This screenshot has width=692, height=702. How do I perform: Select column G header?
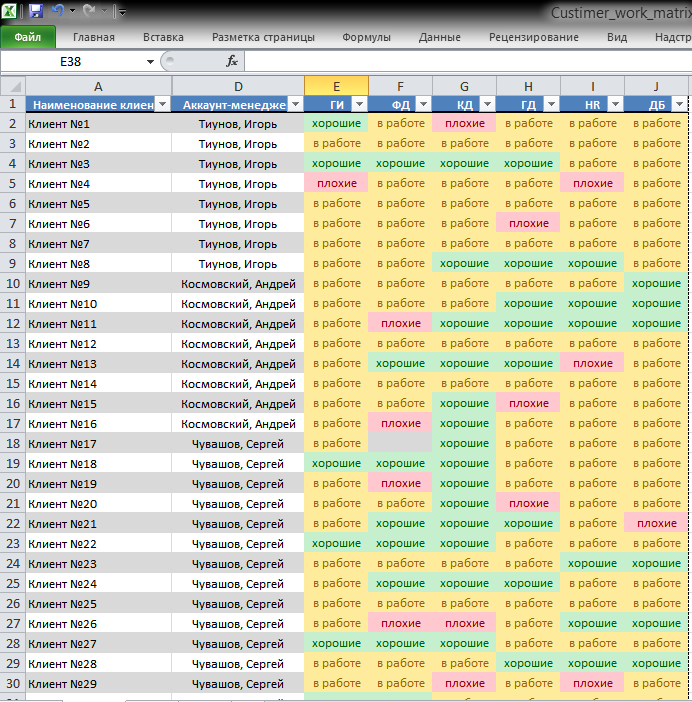(x=464, y=86)
